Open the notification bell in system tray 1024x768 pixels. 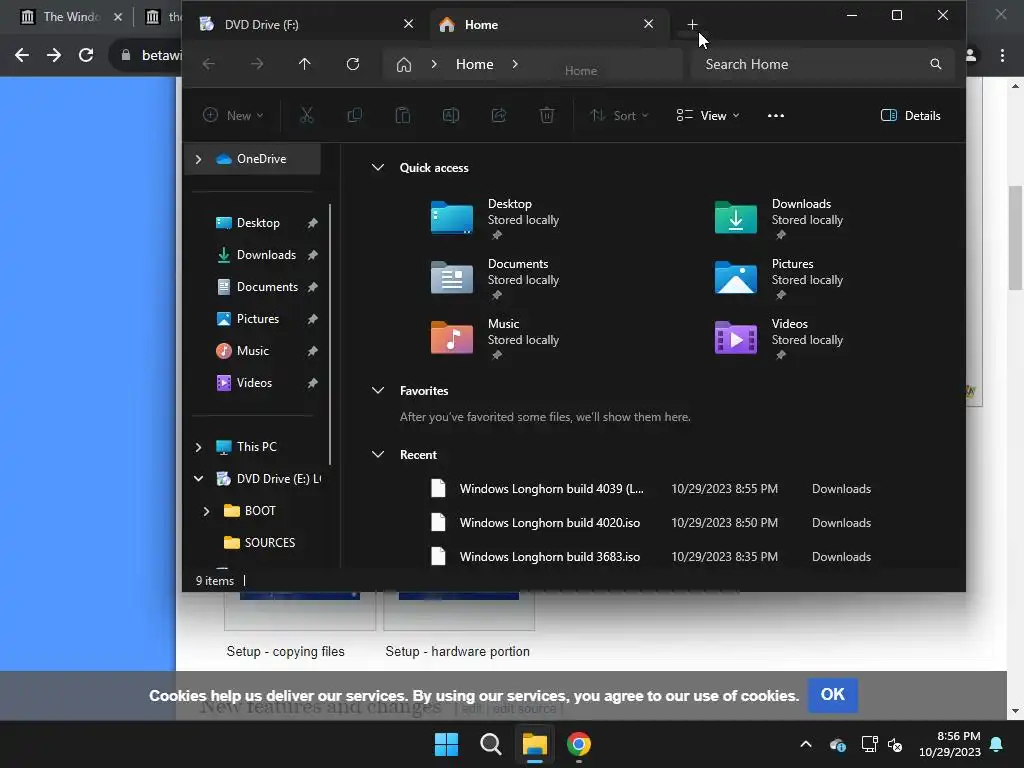997,744
